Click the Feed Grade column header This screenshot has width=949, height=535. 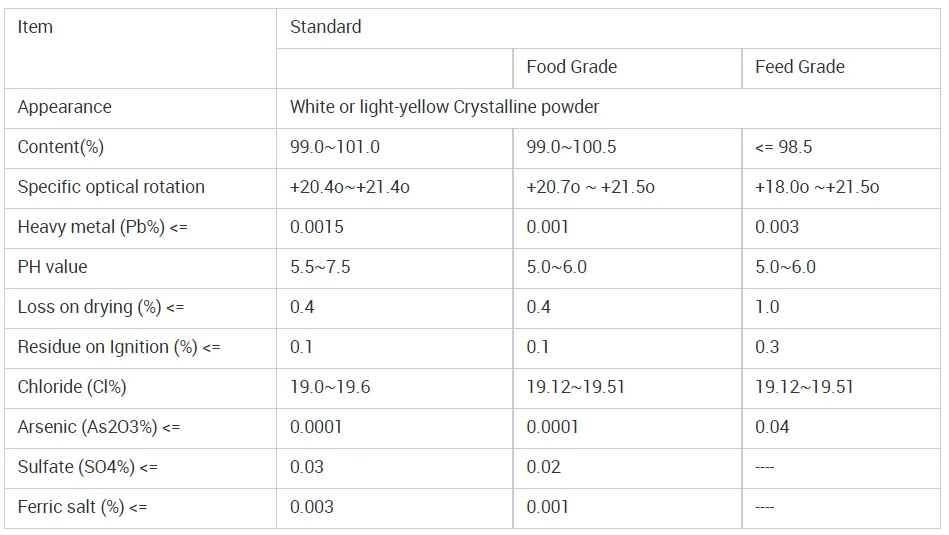(x=841, y=68)
